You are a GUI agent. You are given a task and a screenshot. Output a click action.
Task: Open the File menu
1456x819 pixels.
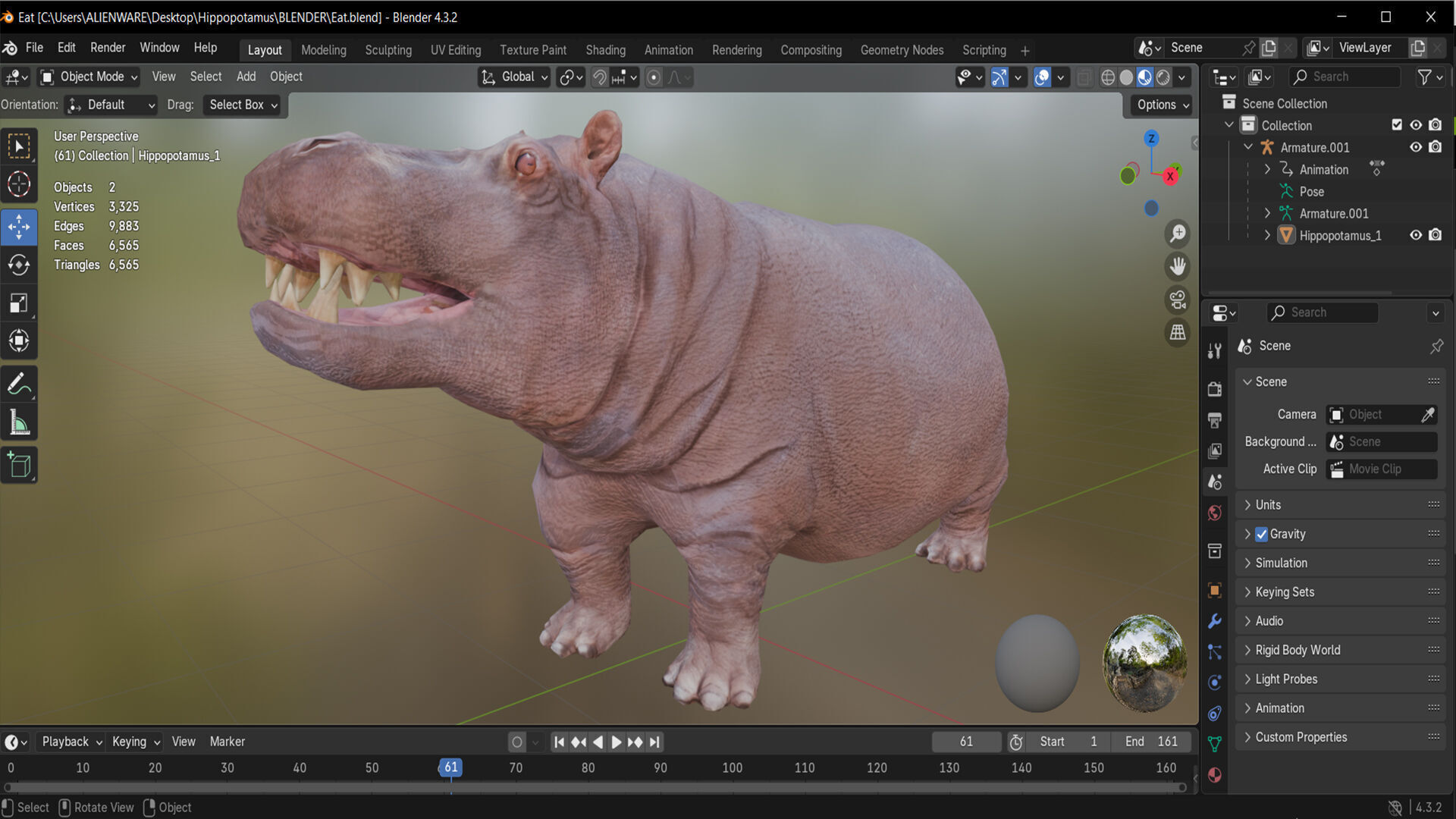(34, 48)
